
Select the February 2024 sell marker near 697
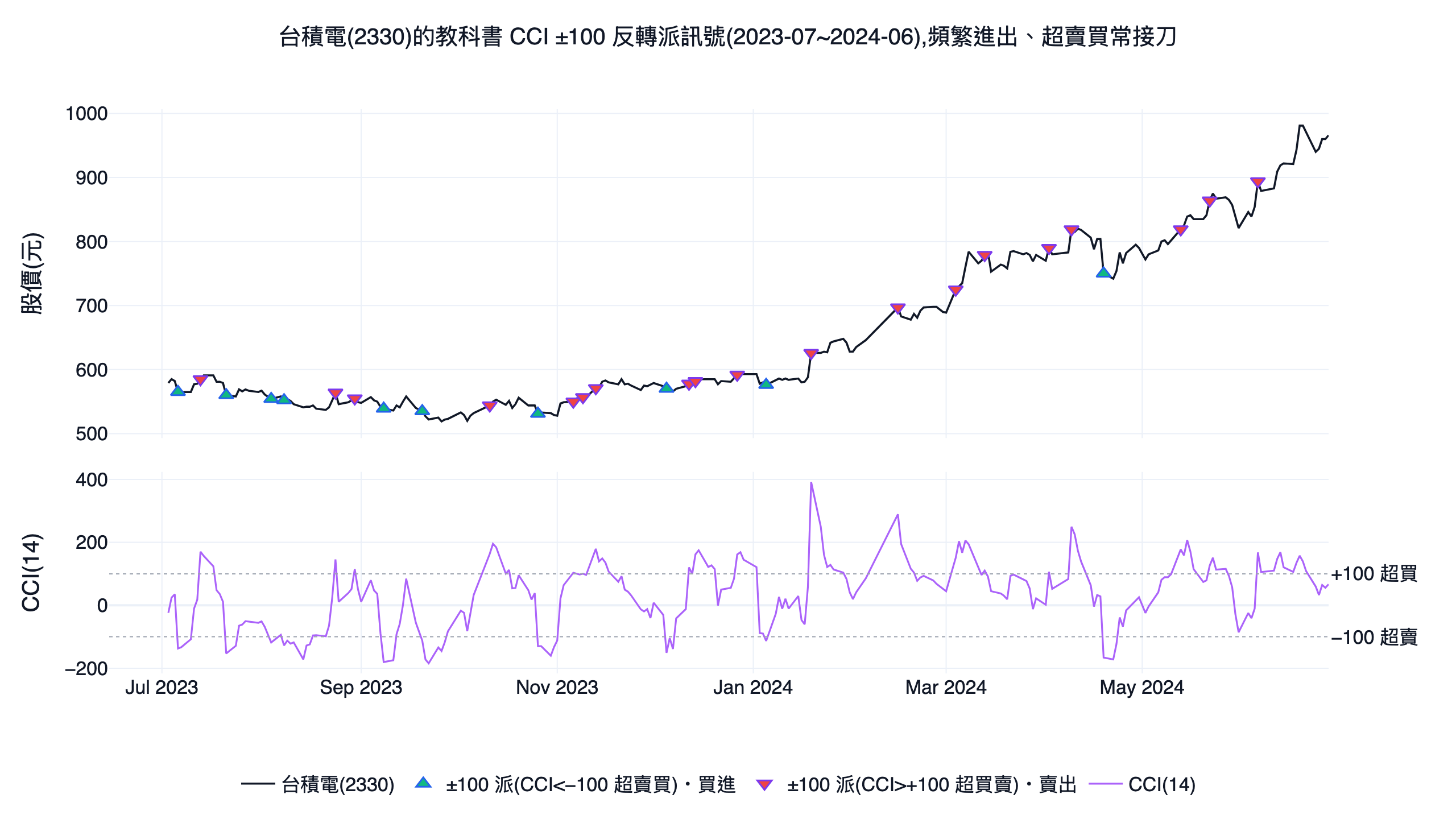click(x=897, y=309)
